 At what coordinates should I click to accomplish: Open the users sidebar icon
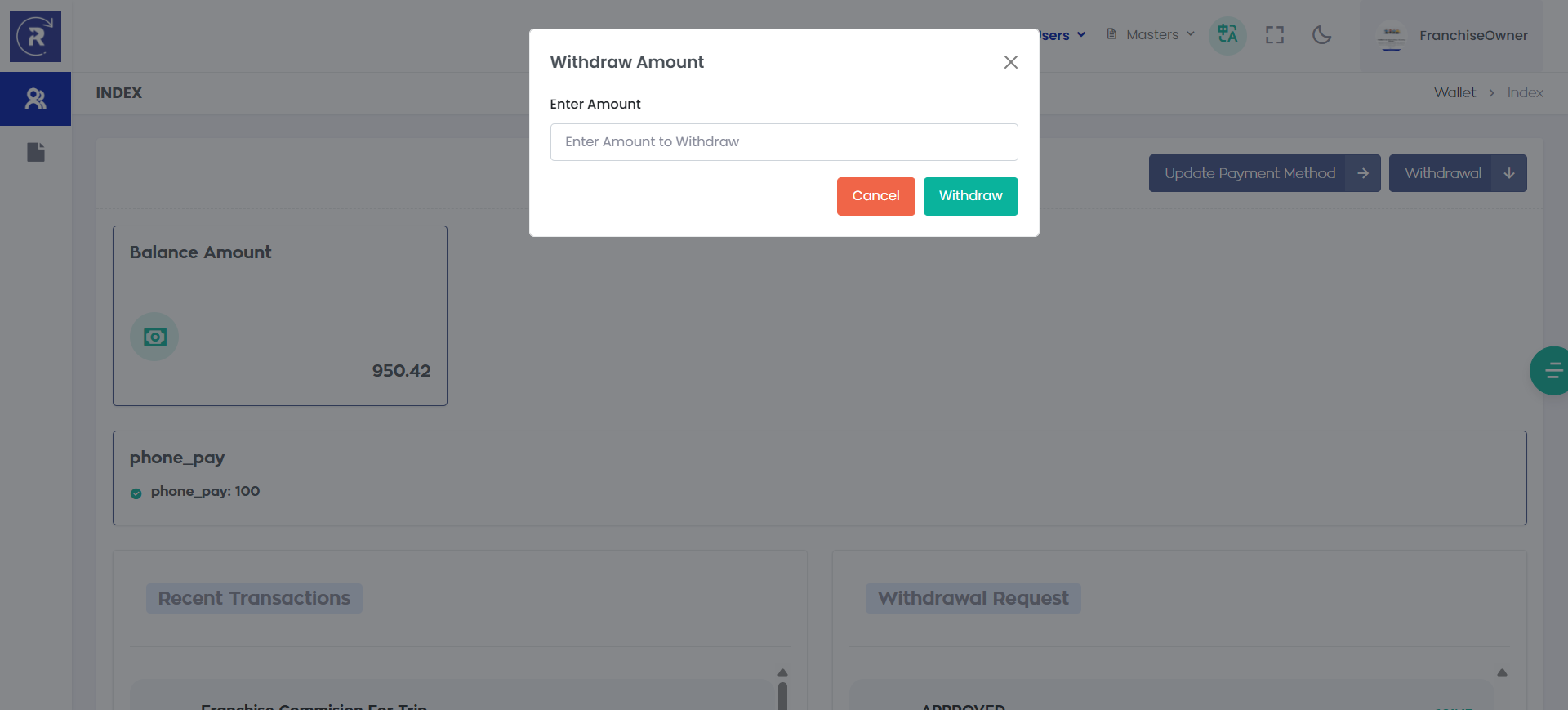pos(35,99)
